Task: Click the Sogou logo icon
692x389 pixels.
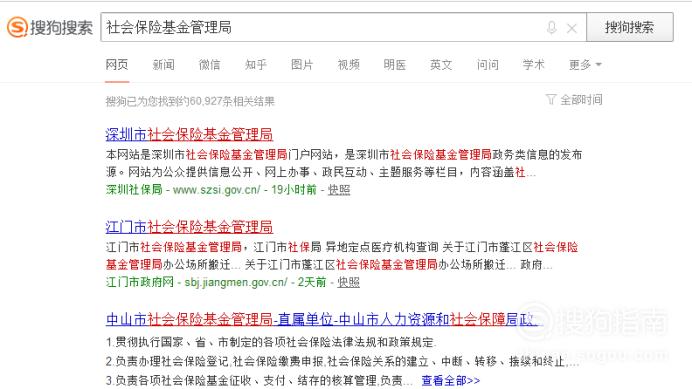Action: click(x=17, y=27)
